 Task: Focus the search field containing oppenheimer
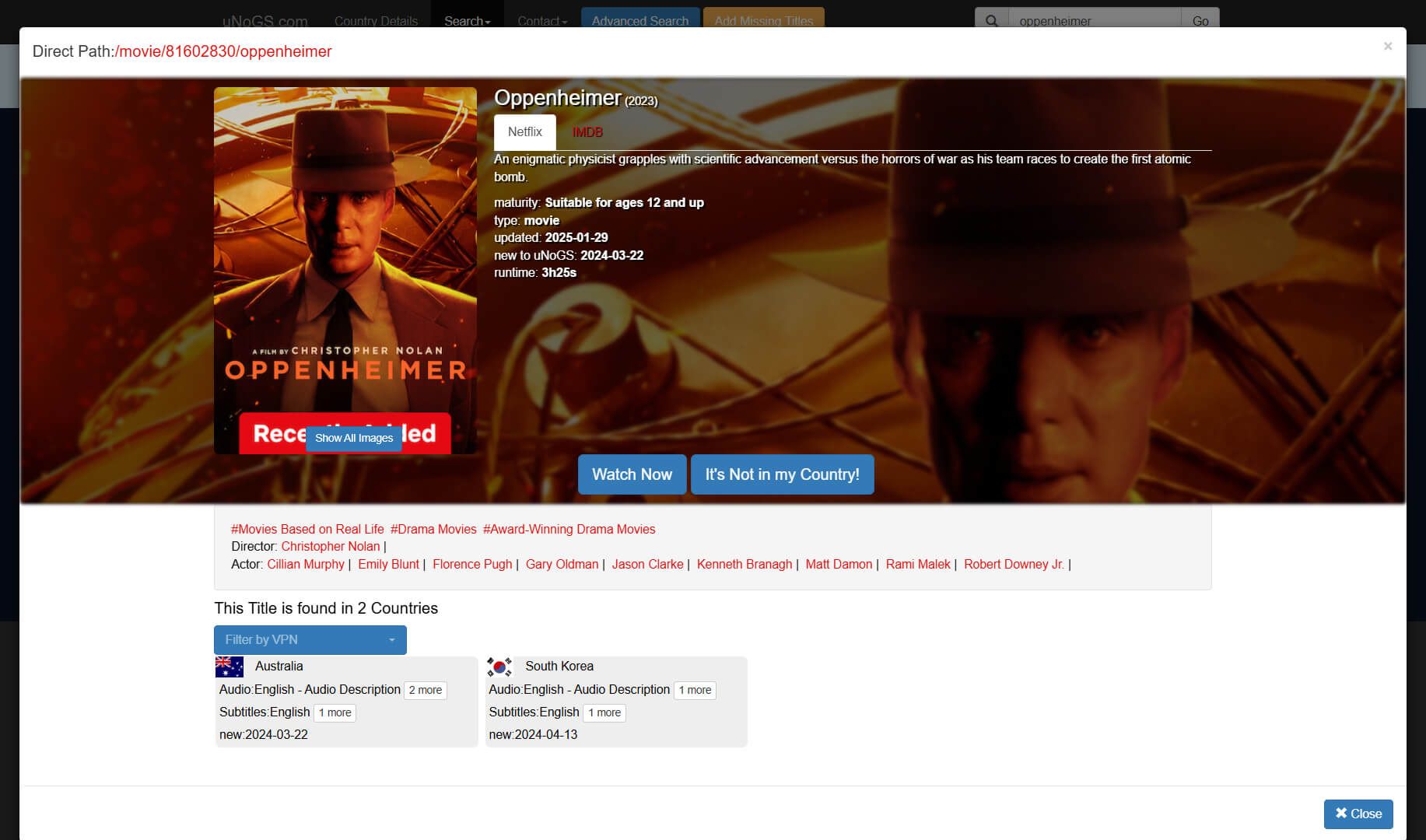pyautogui.click(x=1095, y=21)
